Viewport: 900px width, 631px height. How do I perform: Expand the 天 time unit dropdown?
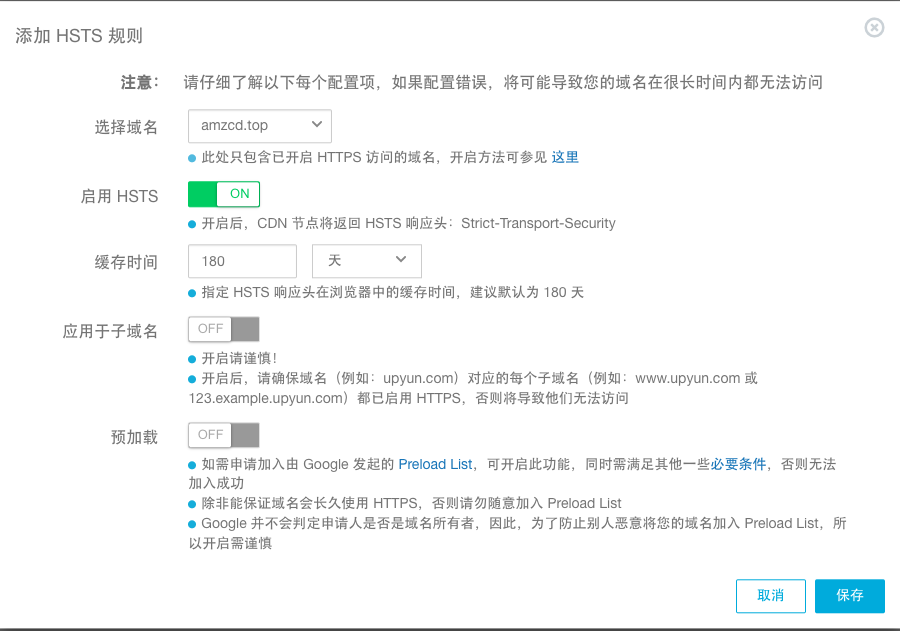[x=367, y=261]
